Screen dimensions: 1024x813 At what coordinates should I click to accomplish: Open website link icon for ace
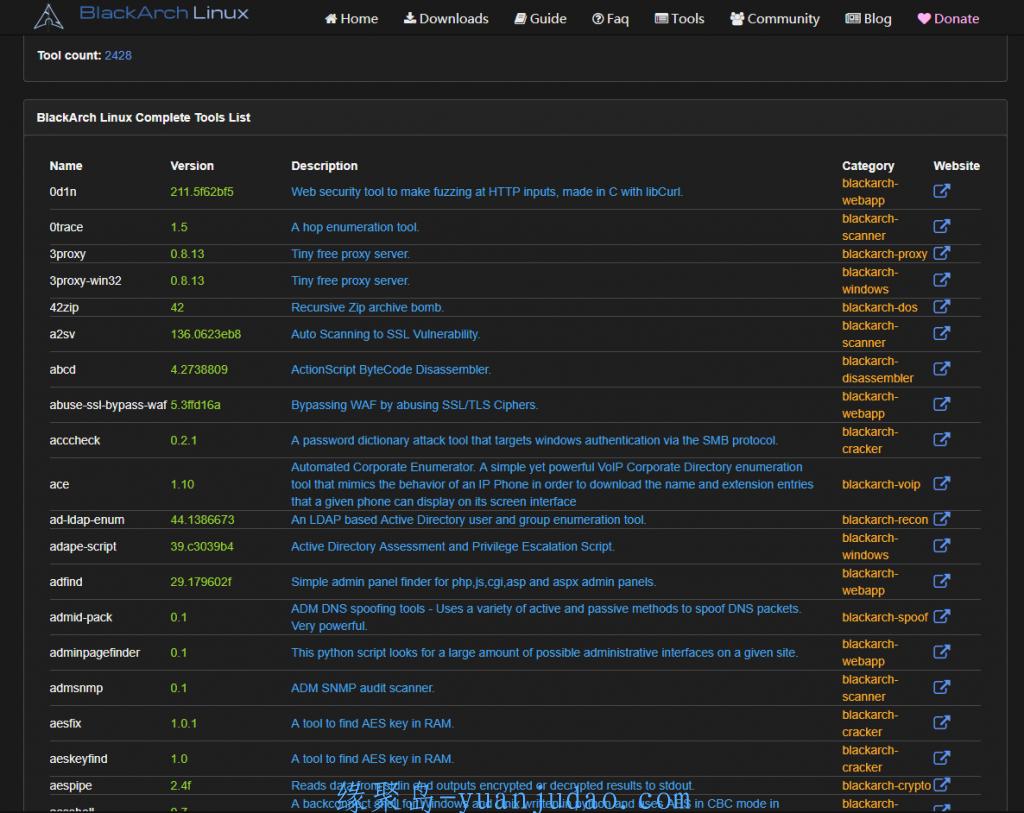coord(941,484)
